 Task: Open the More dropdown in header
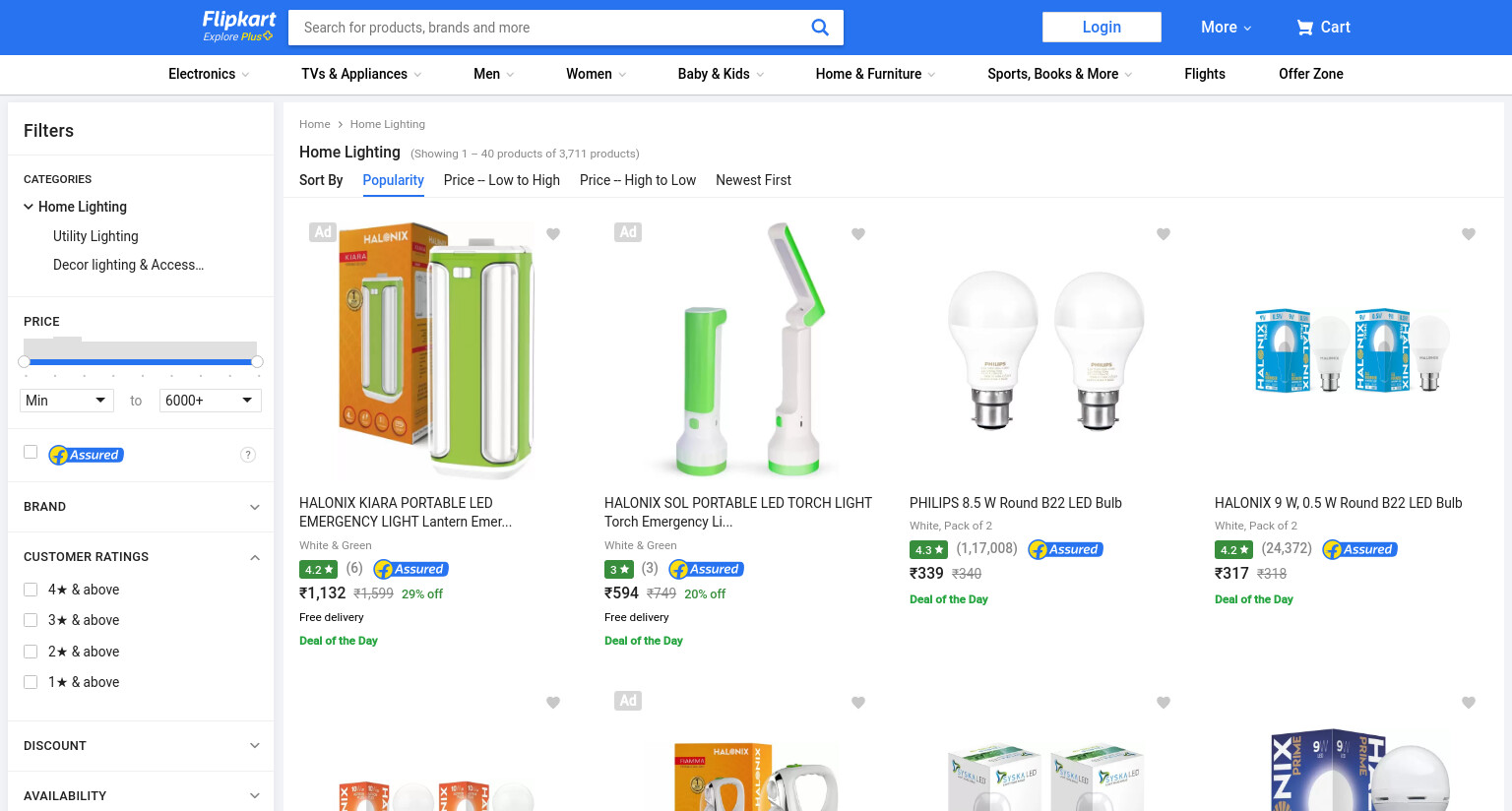point(1226,28)
